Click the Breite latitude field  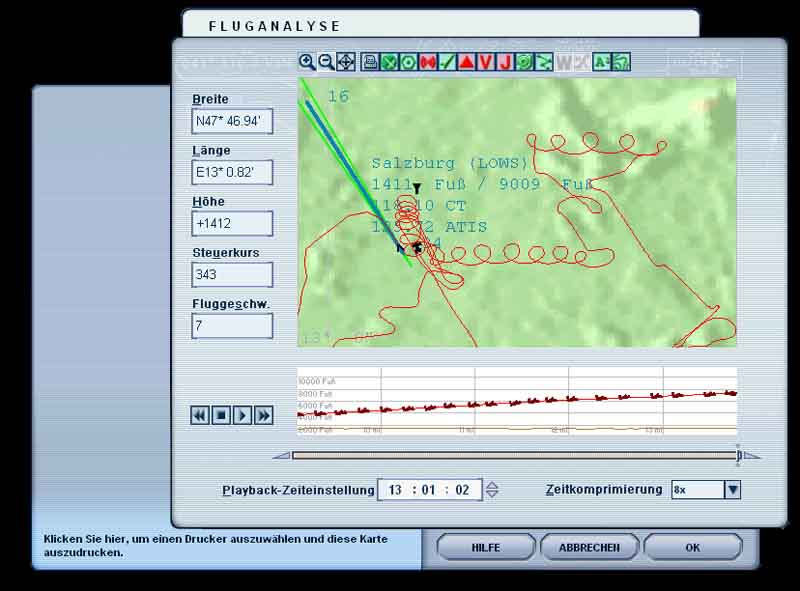(232, 121)
